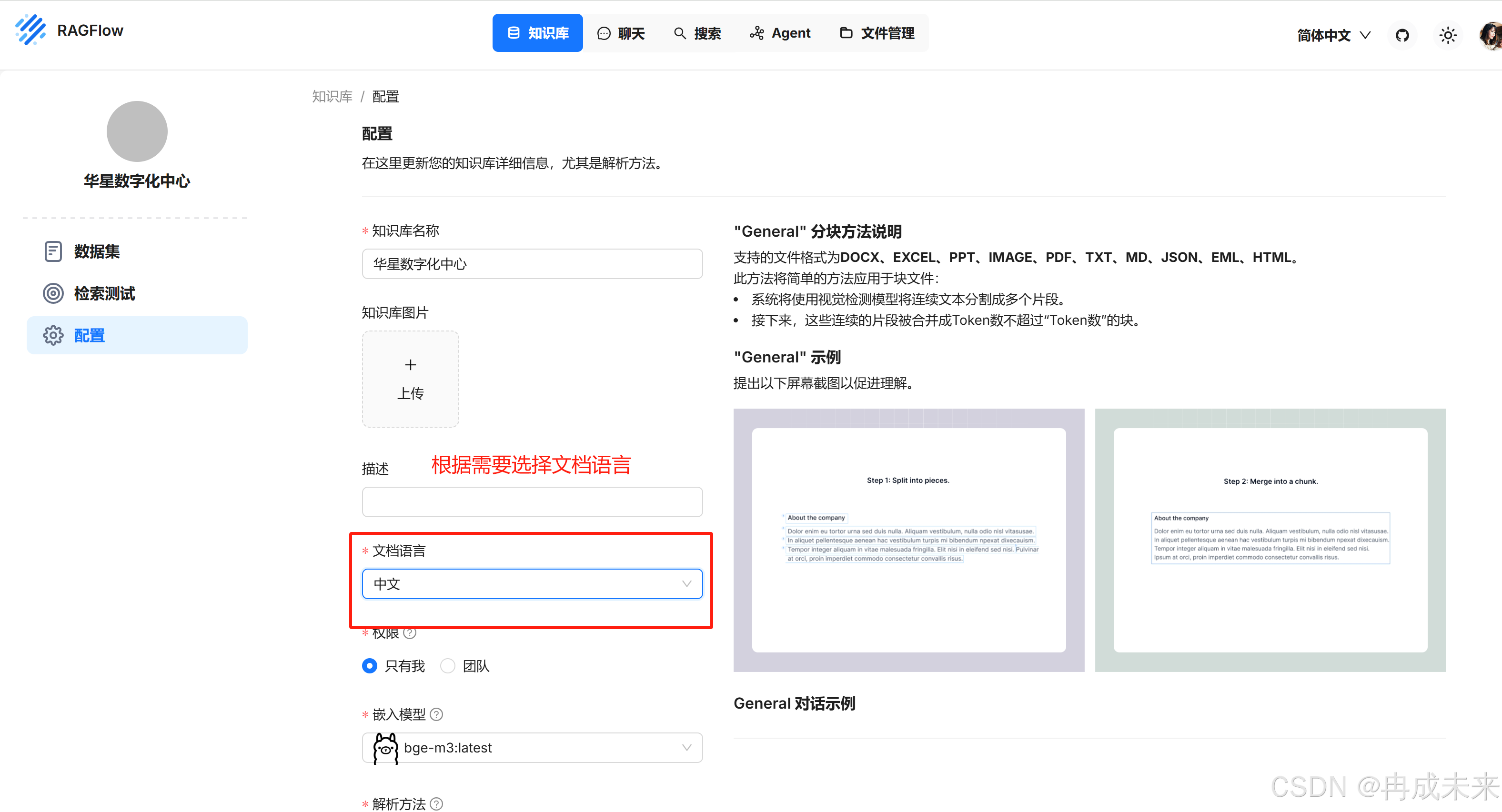Click the 知识库名称 input field

click(x=532, y=264)
